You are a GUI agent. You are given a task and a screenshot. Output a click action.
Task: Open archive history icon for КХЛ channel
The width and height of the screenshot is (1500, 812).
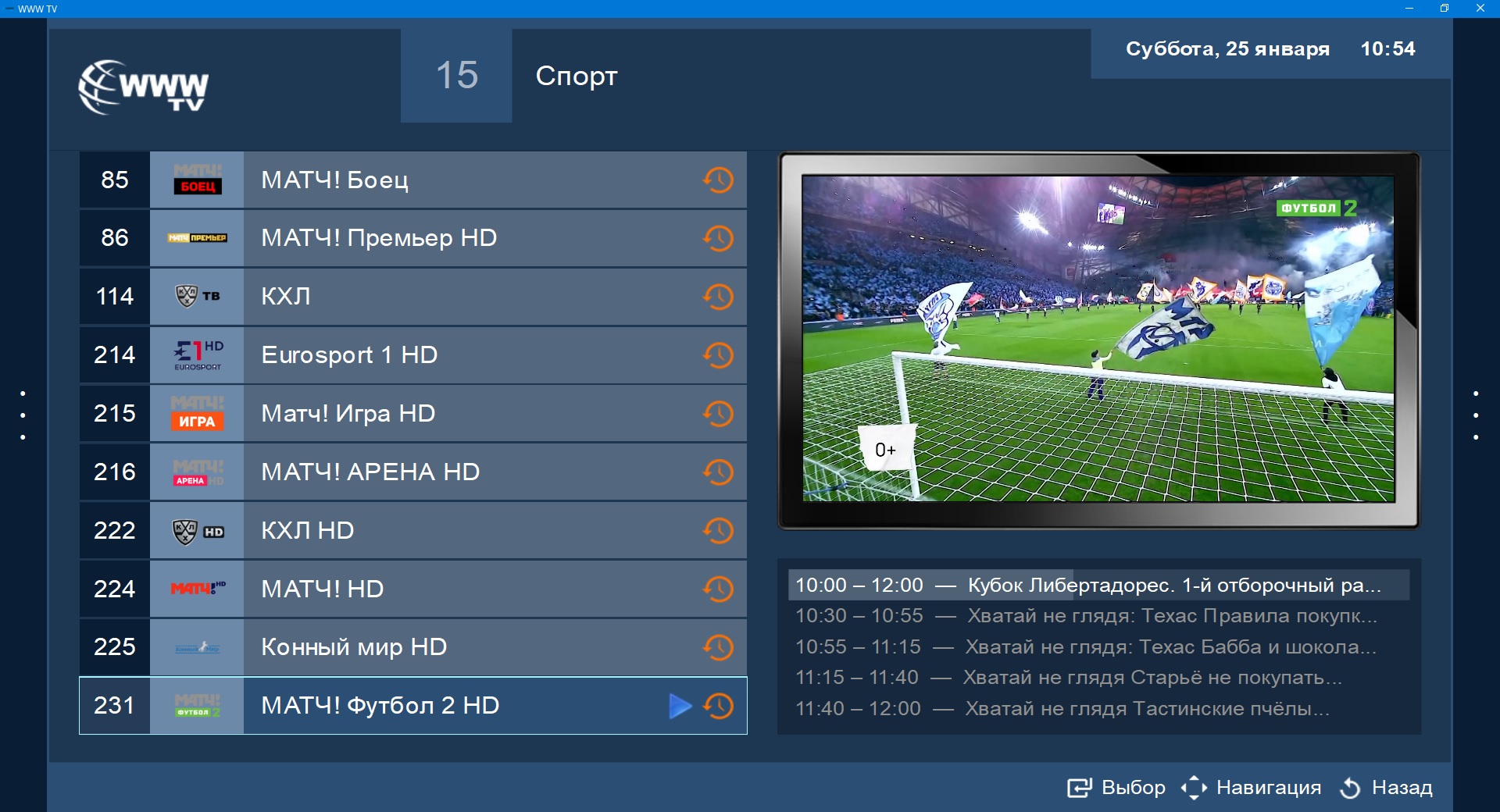pos(718,297)
